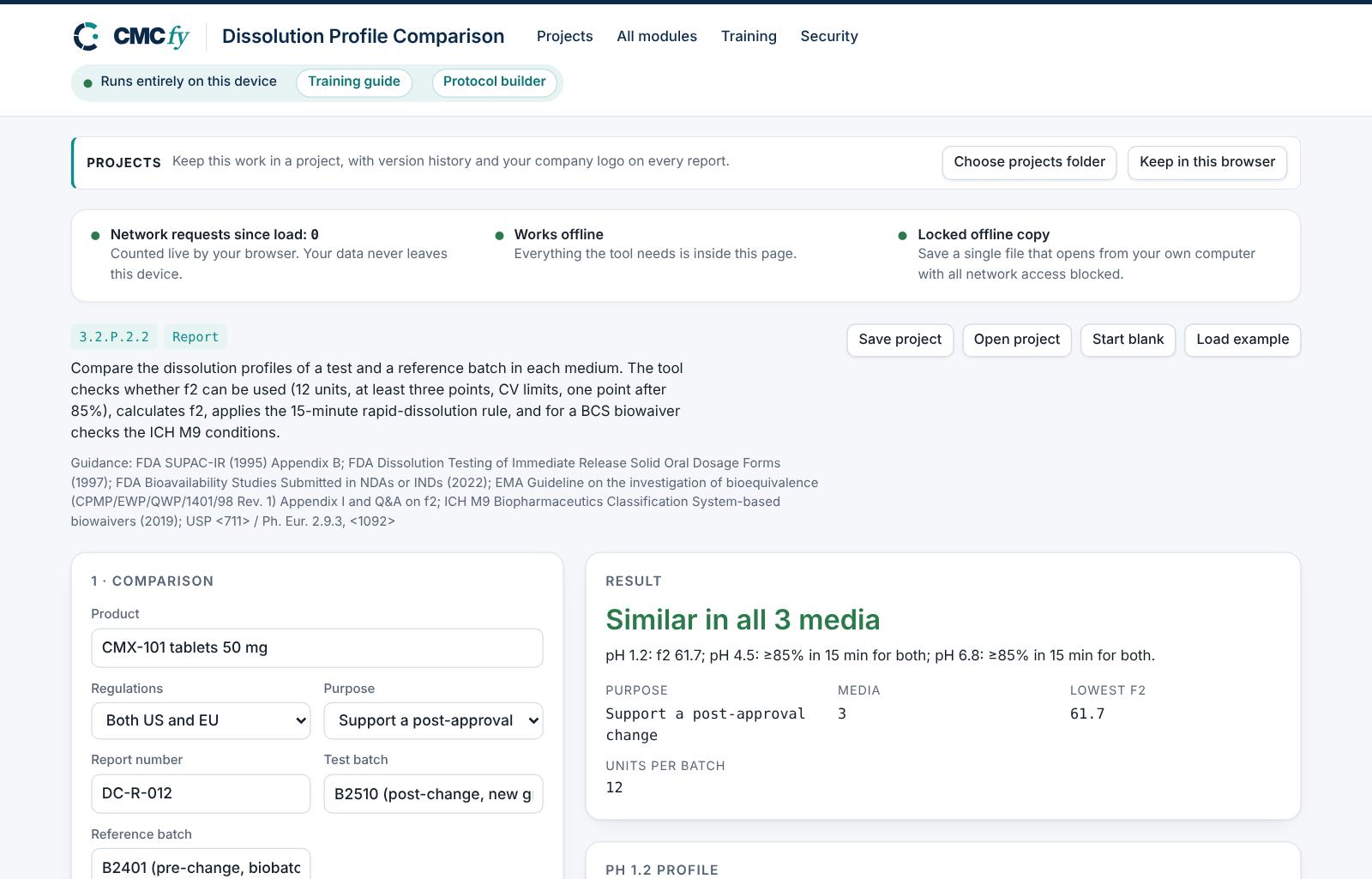Image resolution: width=1372 pixels, height=879 pixels.
Task: Click the PROJECTS label
Action: point(123,162)
